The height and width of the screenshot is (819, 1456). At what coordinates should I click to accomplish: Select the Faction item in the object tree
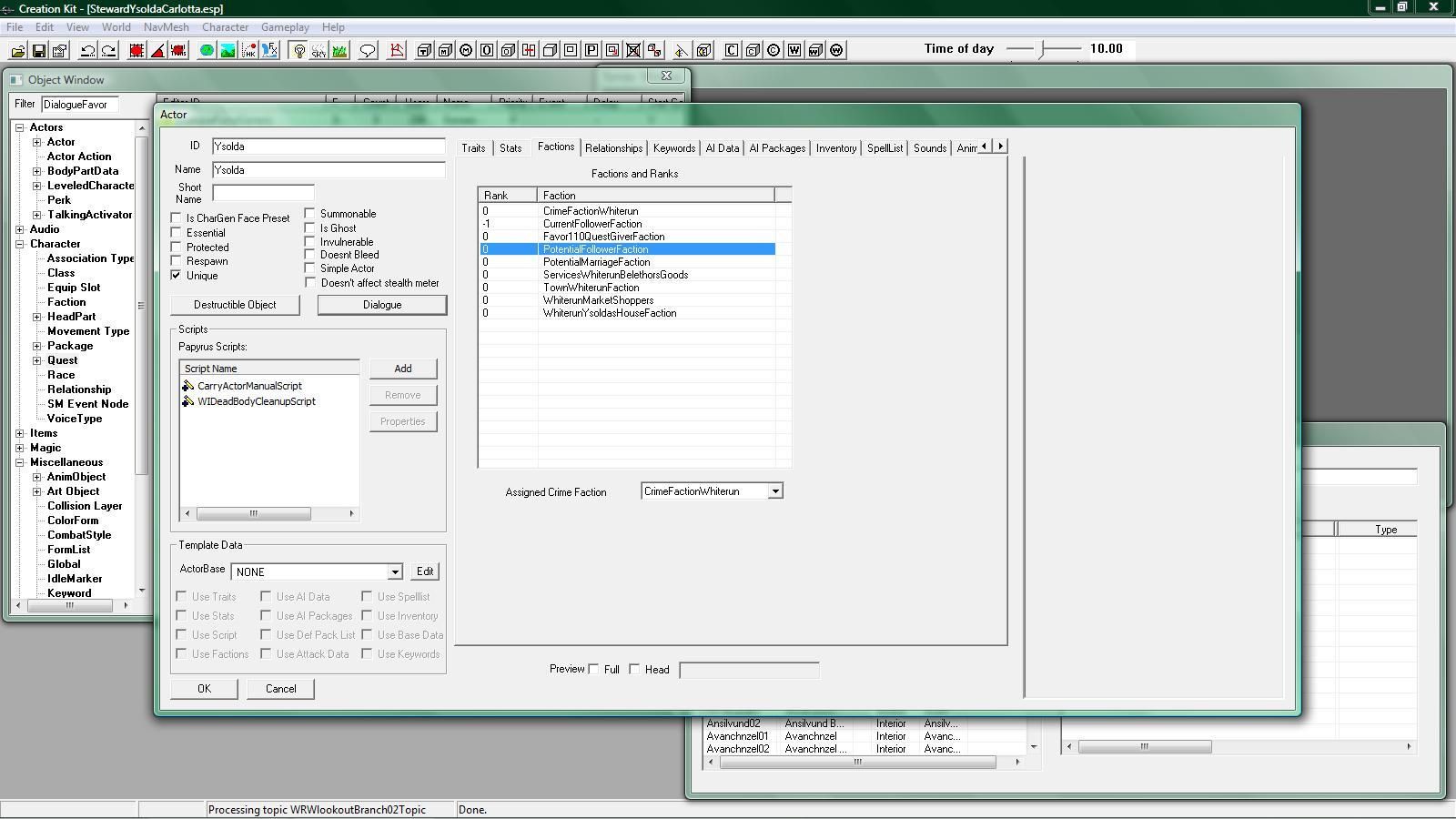click(66, 302)
